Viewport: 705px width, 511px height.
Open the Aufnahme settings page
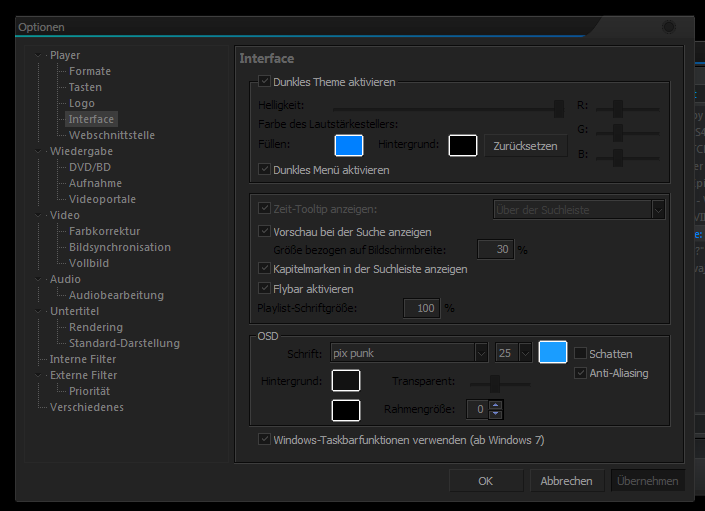(x=95, y=183)
